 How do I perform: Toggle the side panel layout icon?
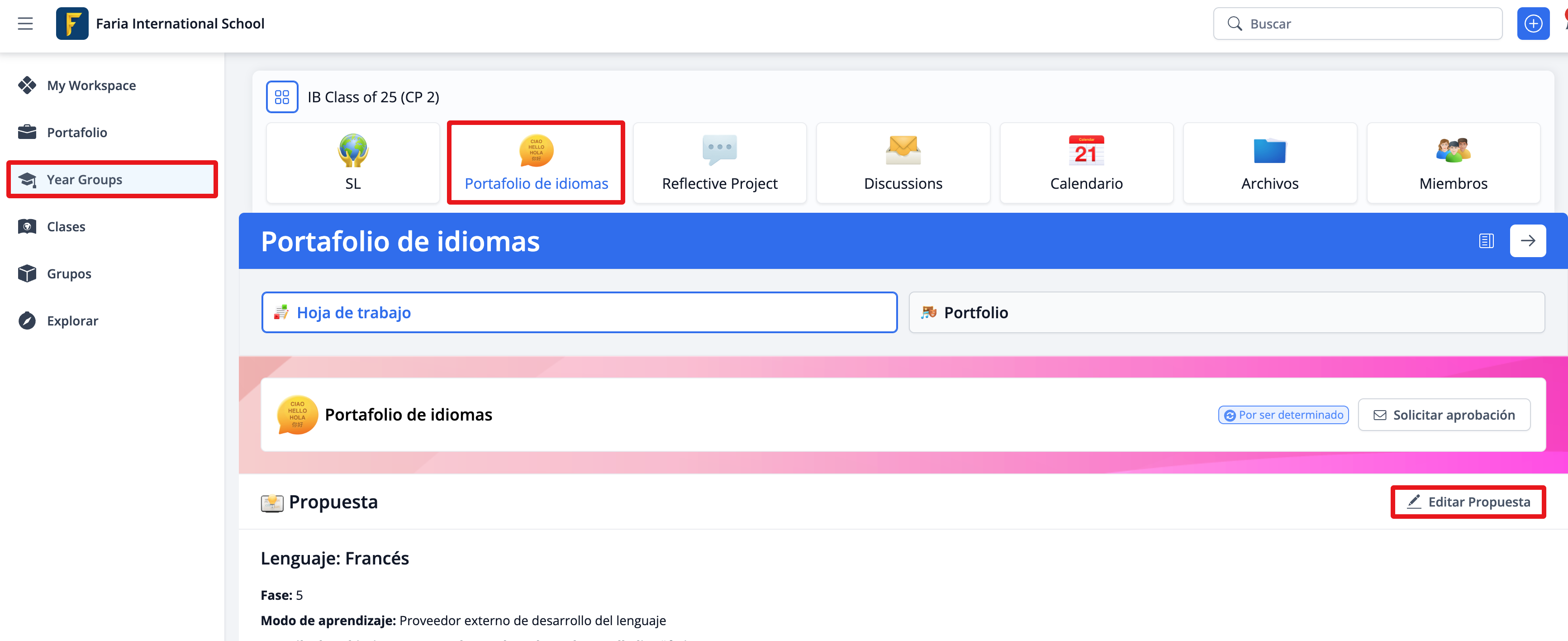pyautogui.click(x=1486, y=241)
